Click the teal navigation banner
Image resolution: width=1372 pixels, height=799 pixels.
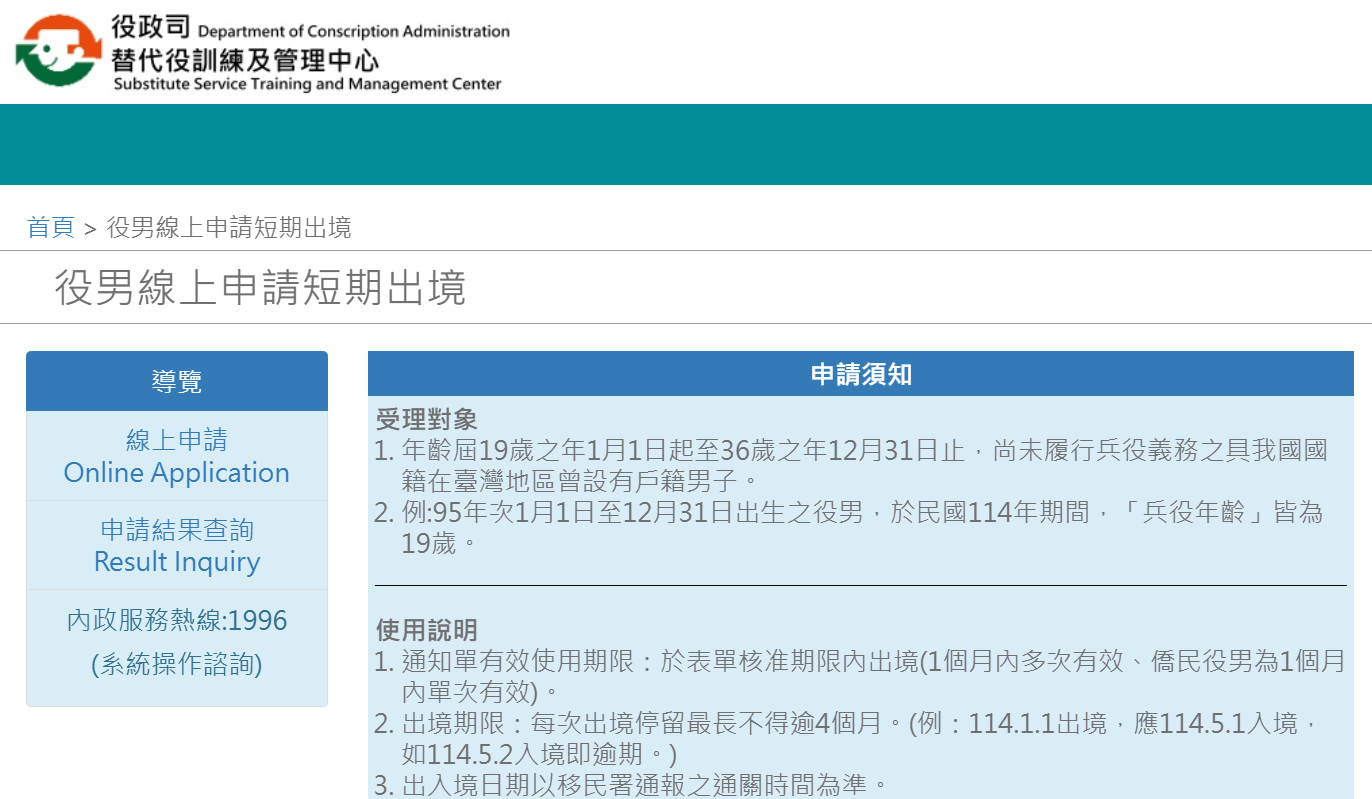click(x=686, y=144)
